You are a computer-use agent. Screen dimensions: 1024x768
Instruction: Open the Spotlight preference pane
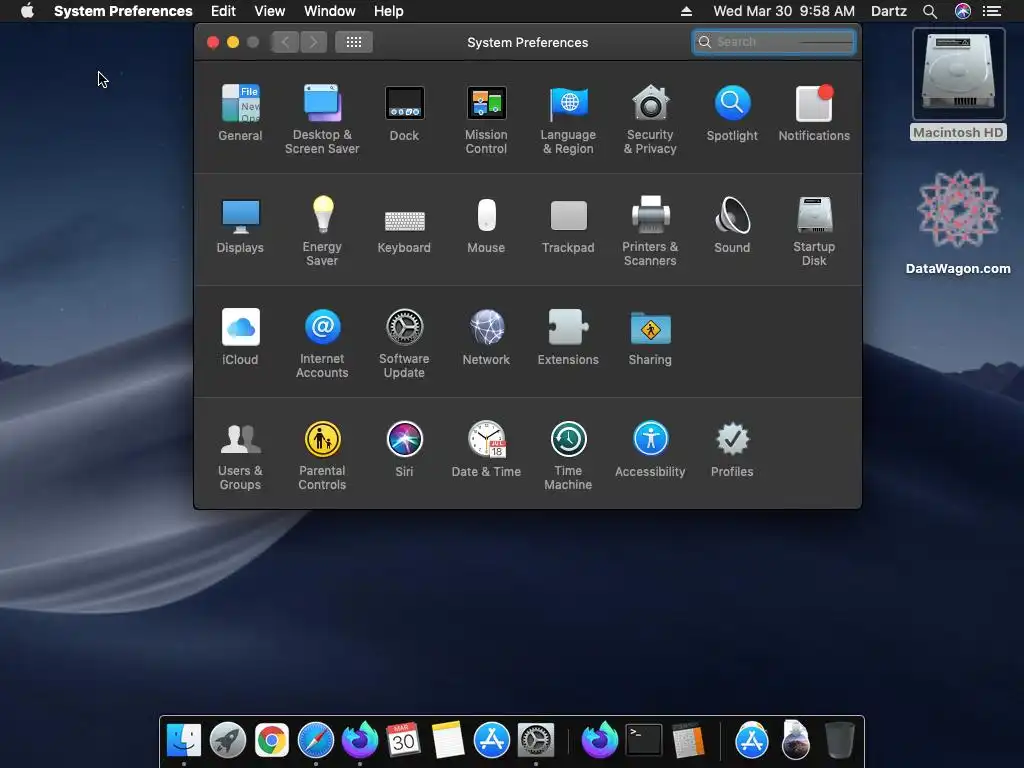click(x=732, y=112)
